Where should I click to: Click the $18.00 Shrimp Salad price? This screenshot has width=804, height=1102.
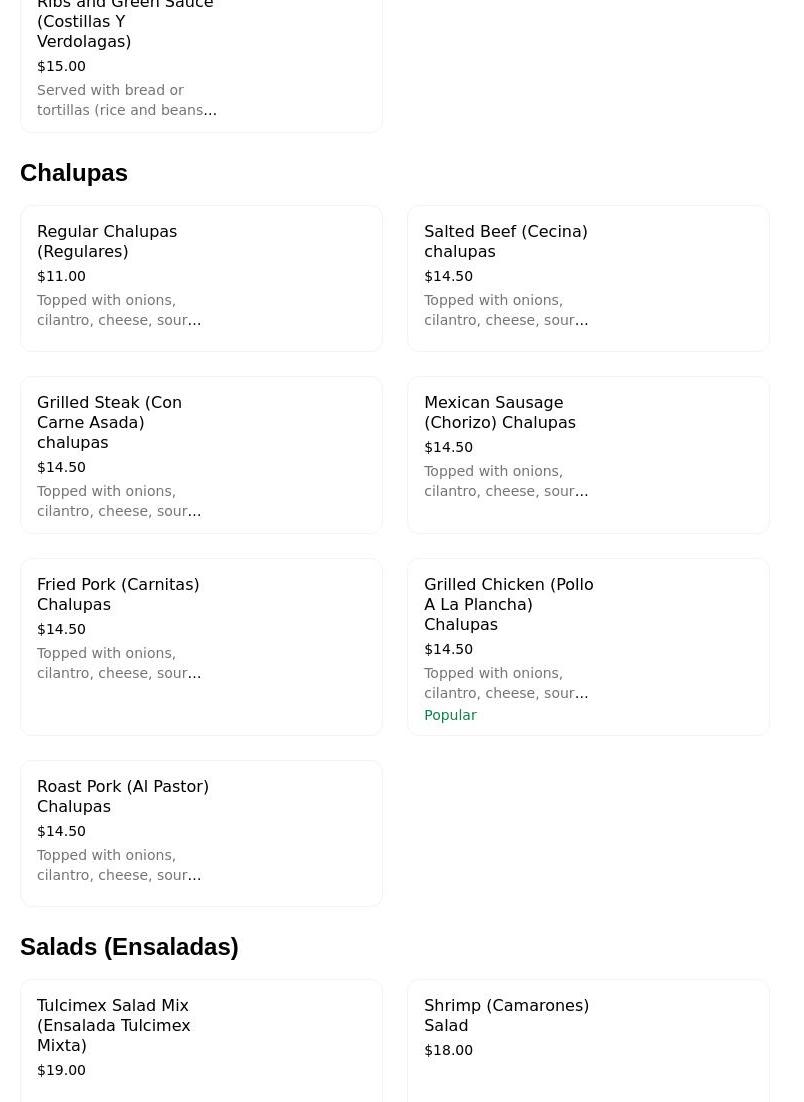pos(448,1050)
